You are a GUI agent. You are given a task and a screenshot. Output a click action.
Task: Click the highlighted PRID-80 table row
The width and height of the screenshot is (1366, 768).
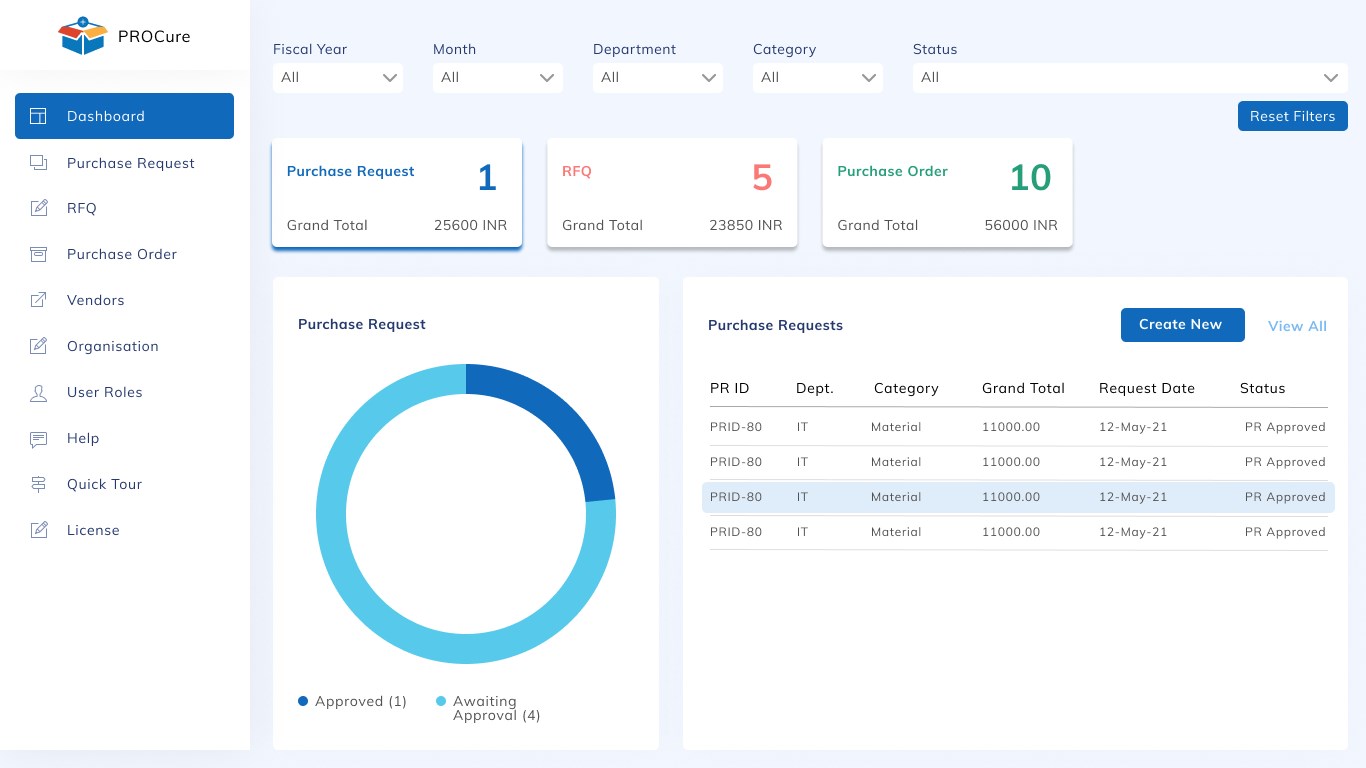1018,497
